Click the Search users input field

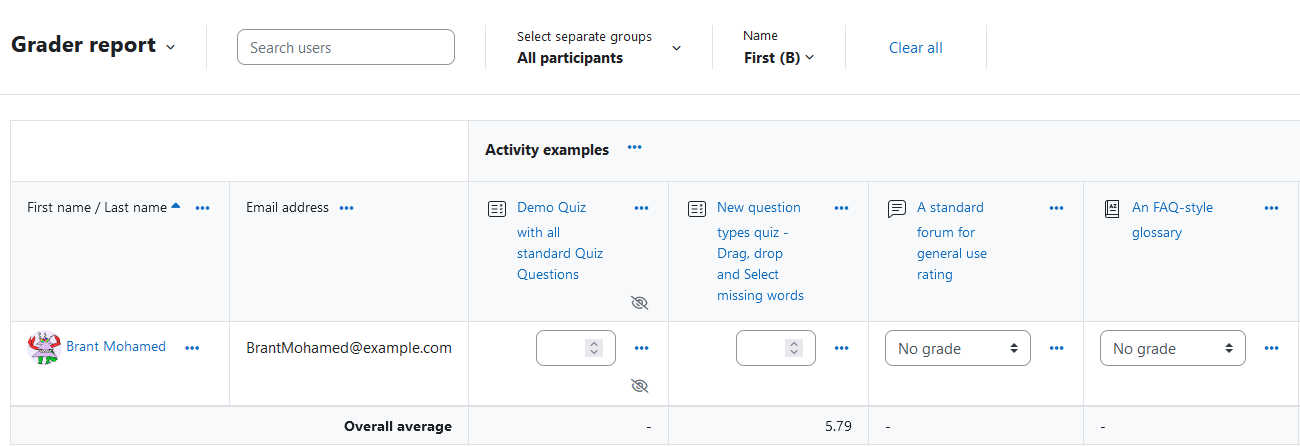click(x=346, y=47)
